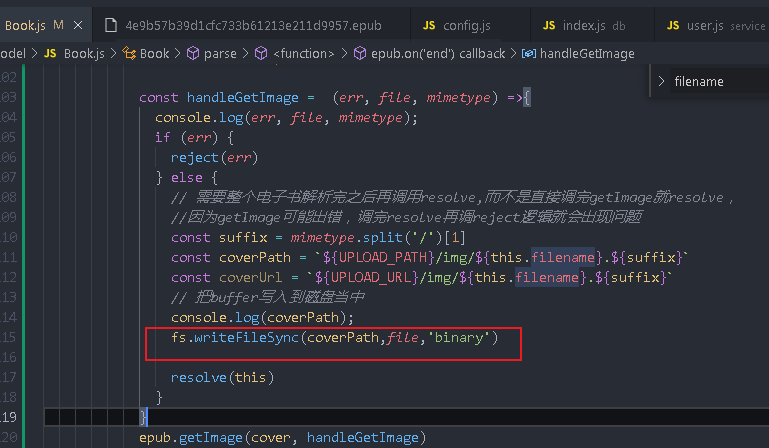Select the Book class breadcrumb
The image size is (769, 448).
pyautogui.click(x=154, y=53)
